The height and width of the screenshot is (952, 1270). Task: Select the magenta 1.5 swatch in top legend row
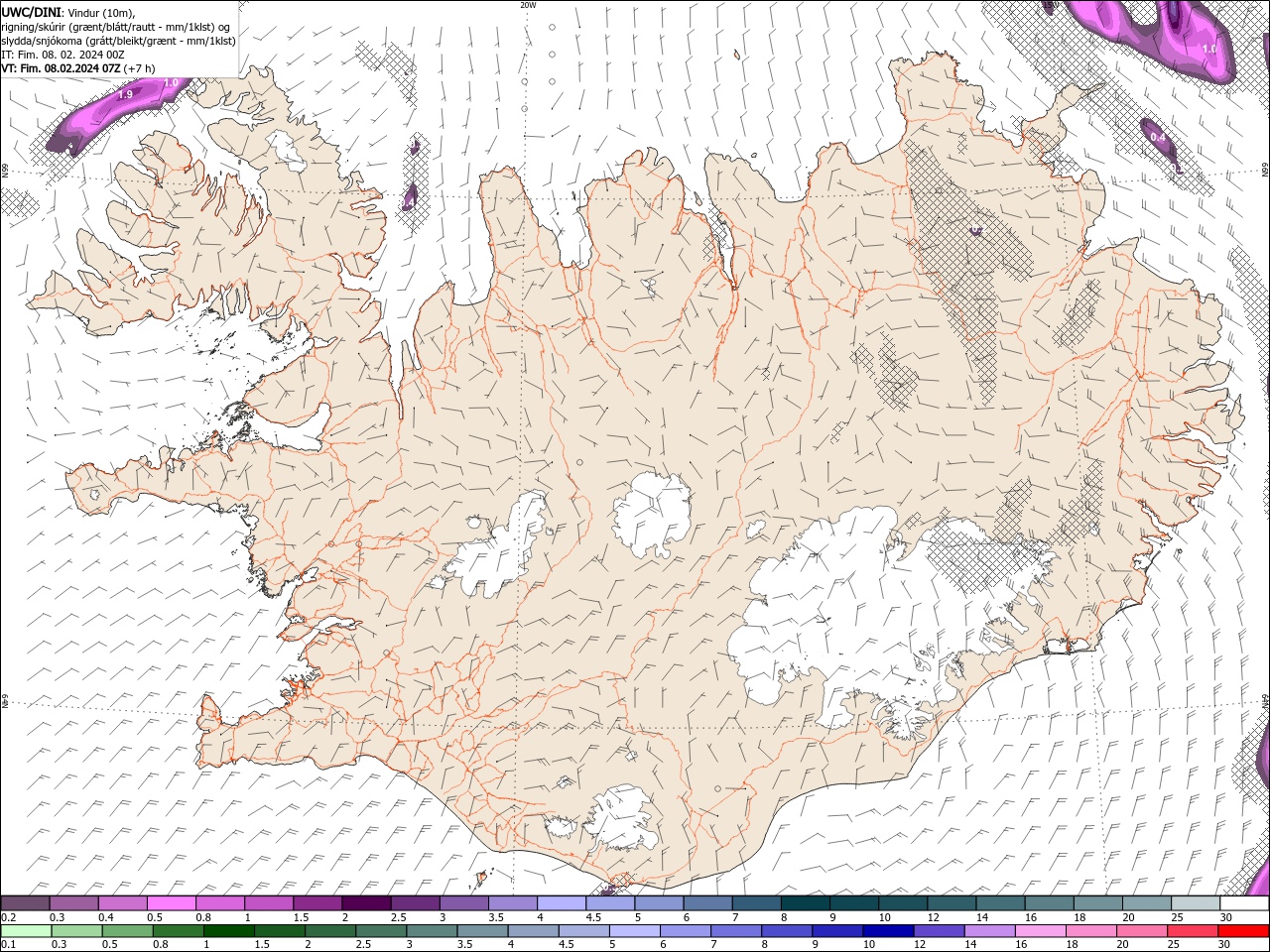coord(317,903)
